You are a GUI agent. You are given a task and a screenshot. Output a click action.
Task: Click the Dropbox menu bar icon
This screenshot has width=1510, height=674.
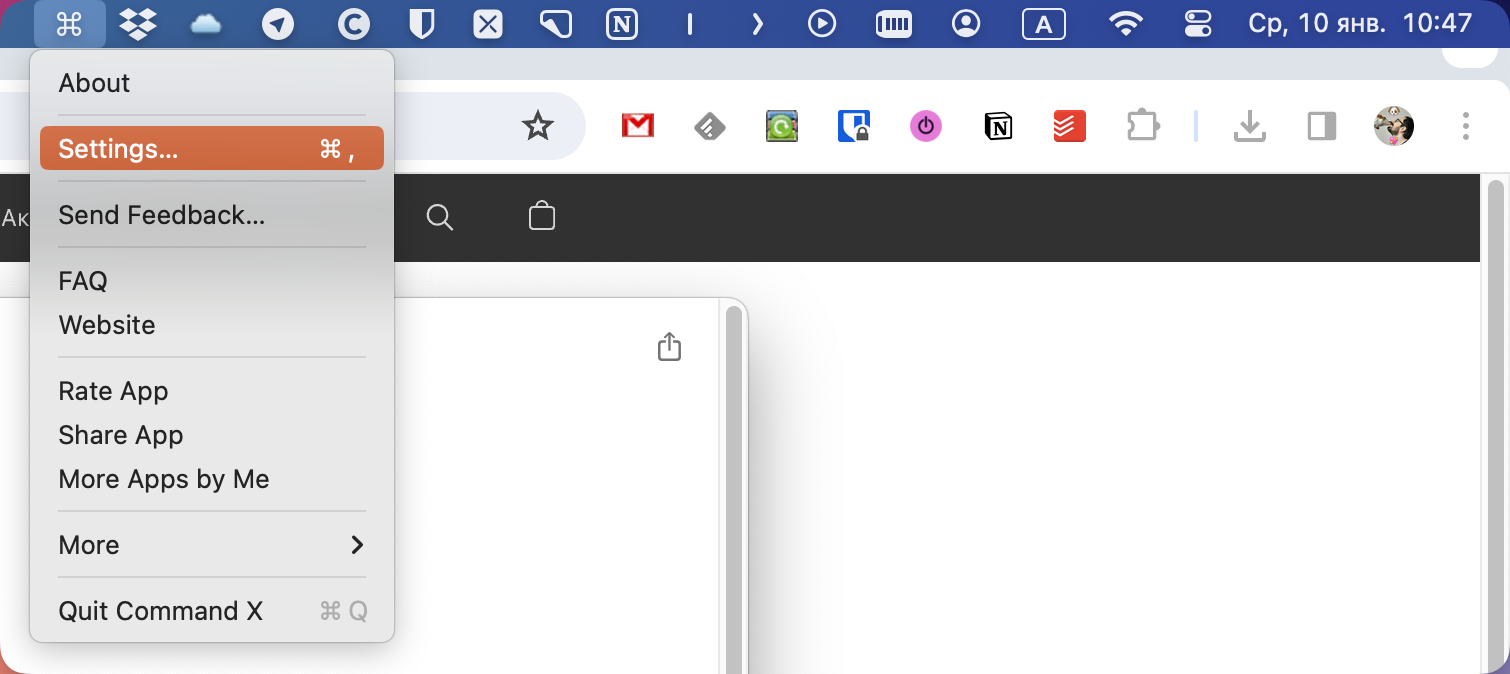(x=137, y=24)
